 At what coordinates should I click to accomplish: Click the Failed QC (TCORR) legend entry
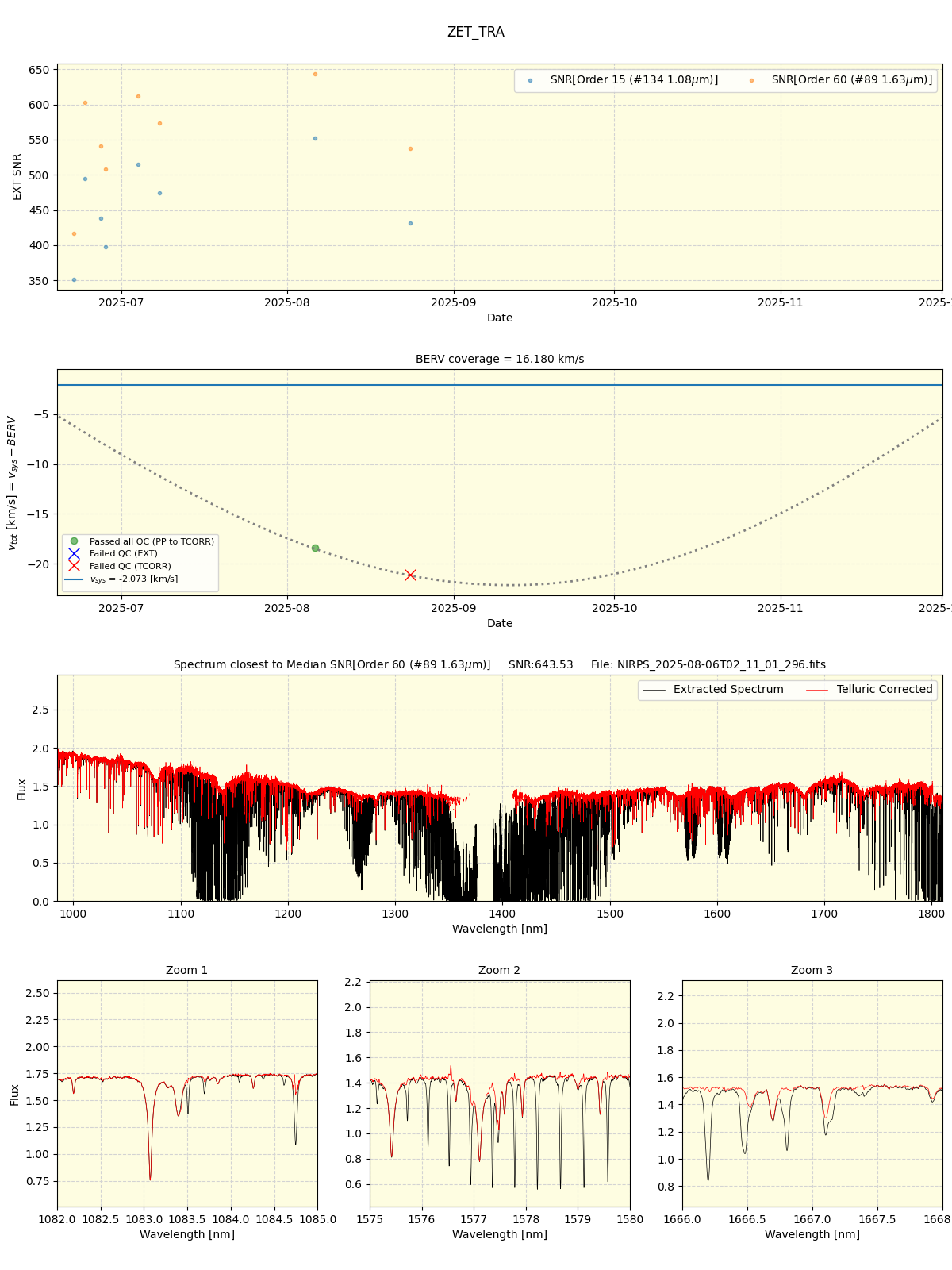(118, 567)
